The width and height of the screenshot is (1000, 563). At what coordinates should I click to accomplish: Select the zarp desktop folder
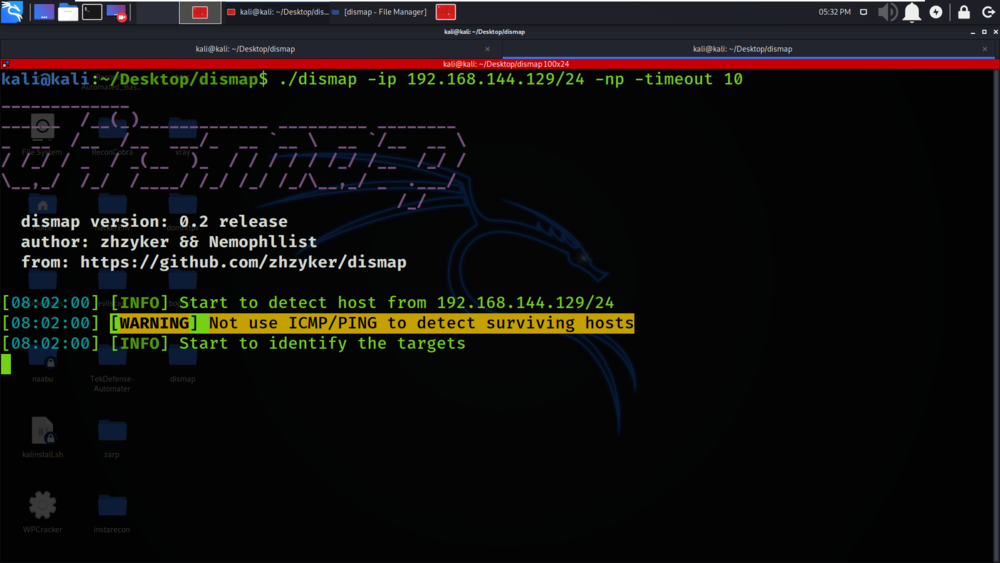click(x=112, y=437)
